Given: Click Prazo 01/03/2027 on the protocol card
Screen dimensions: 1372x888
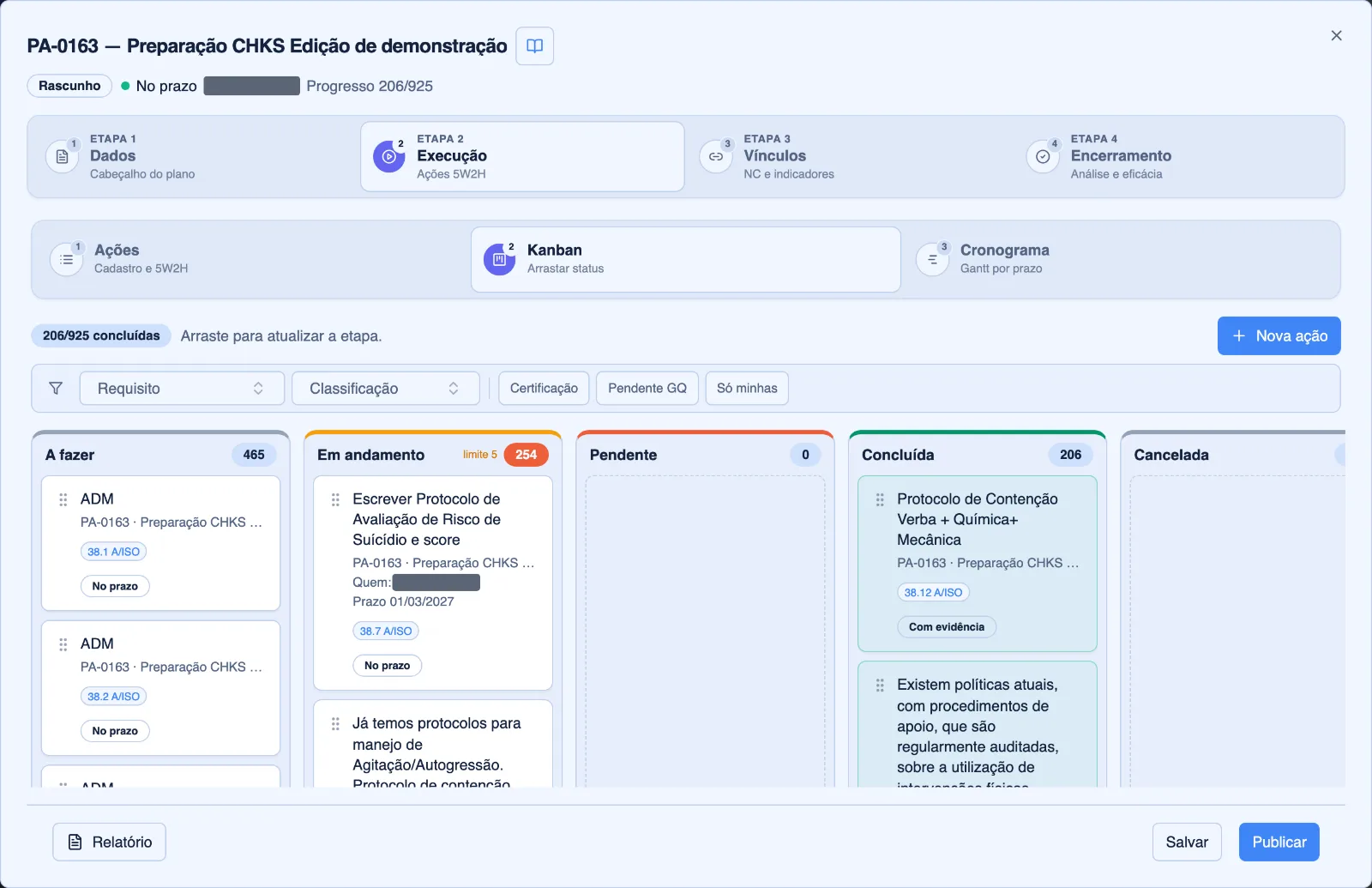Looking at the screenshot, I should [x=403, y=601].
